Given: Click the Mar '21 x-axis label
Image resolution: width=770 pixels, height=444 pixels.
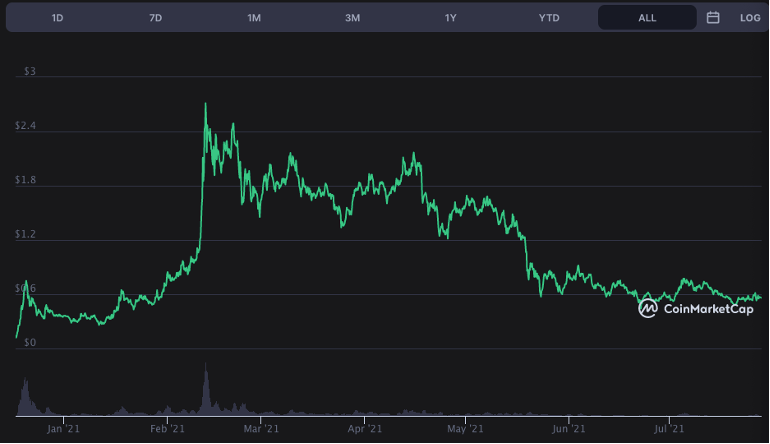Looking at the screenshot, I should pos(260,429).
